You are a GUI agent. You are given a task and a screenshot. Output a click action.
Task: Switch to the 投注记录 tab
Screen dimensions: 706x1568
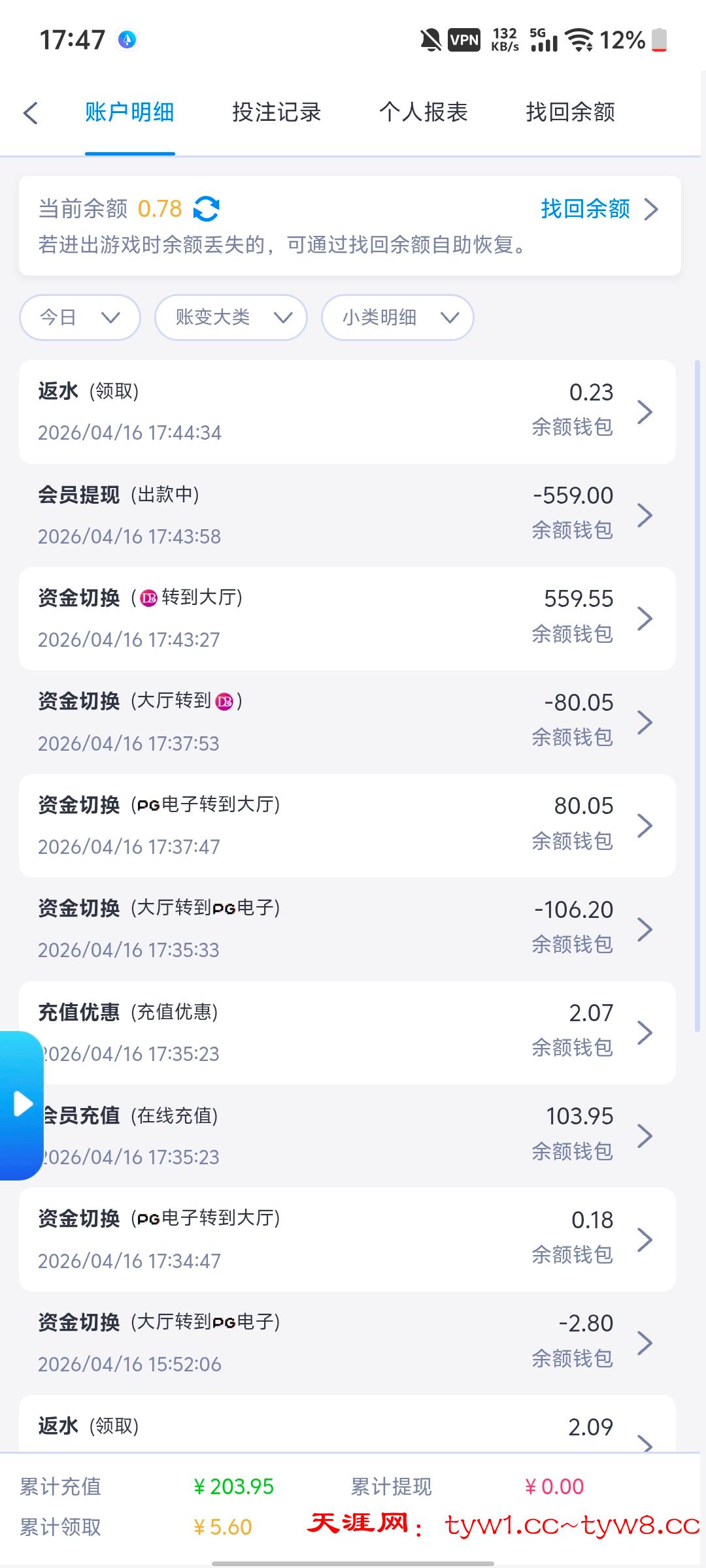tap(277, 112)
